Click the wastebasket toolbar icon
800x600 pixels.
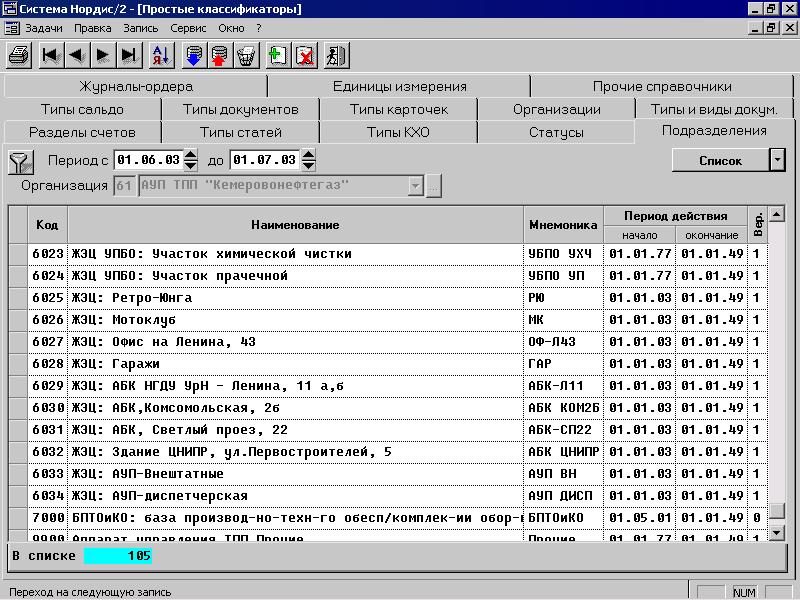pyautogui.click(x=246, y=55)
